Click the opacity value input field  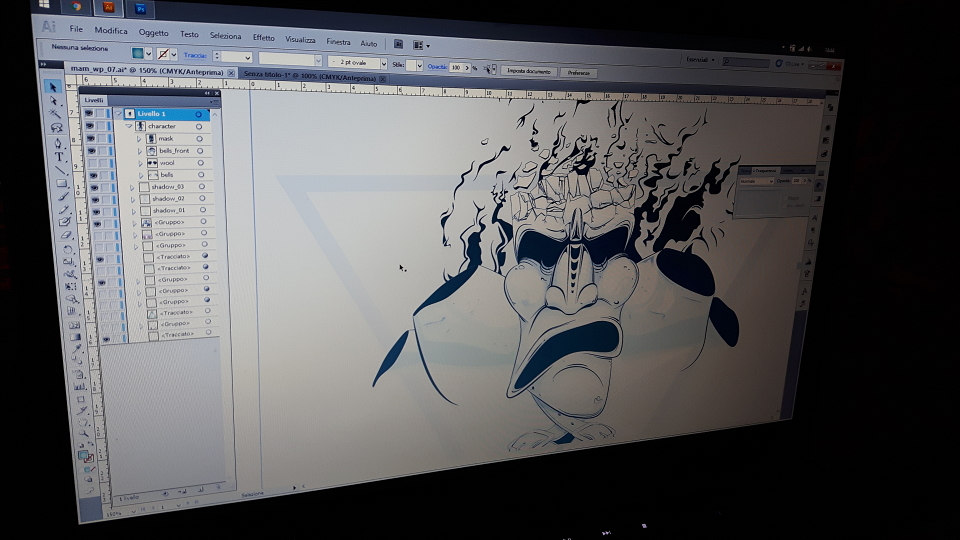click(x=457, y=67)
